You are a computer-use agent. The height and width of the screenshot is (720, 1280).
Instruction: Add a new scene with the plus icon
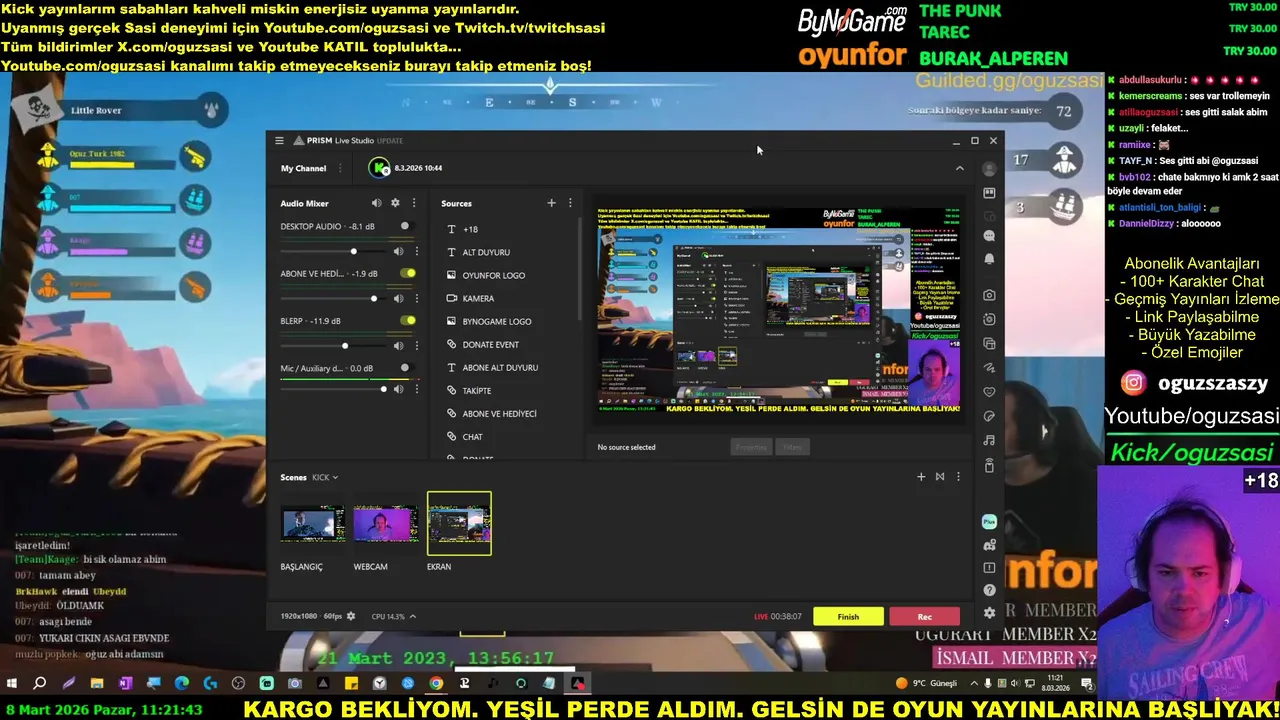921,477
